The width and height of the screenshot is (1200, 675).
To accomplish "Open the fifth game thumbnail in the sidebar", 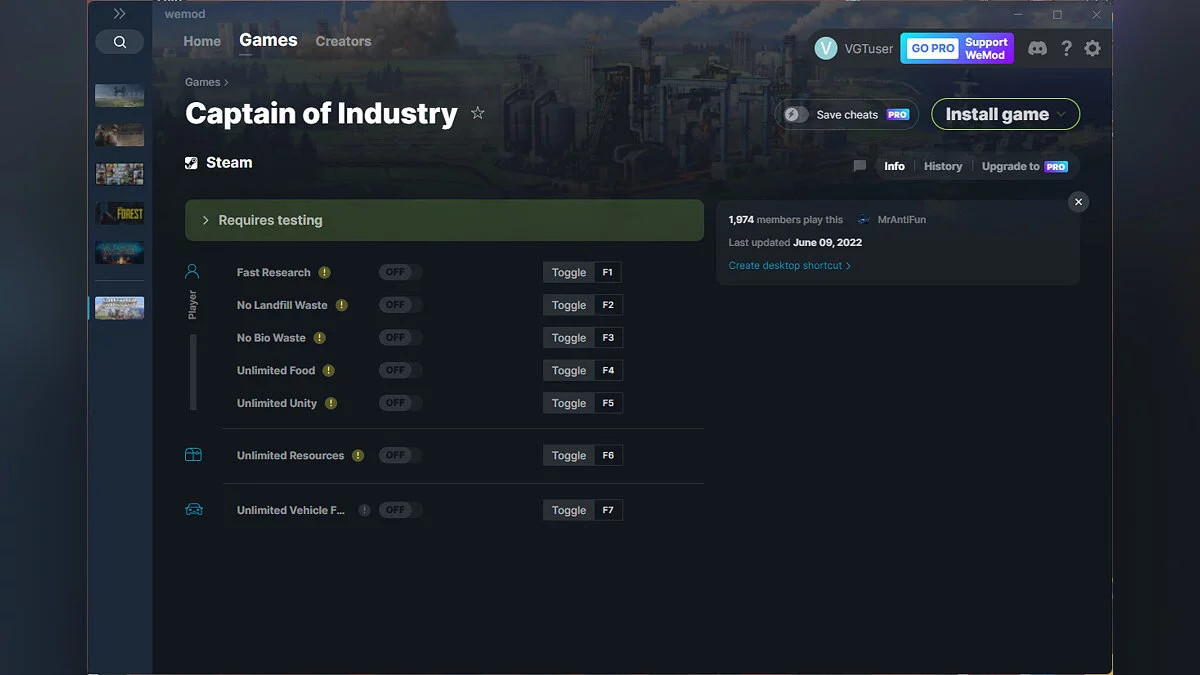I will (x=119, y=252).
